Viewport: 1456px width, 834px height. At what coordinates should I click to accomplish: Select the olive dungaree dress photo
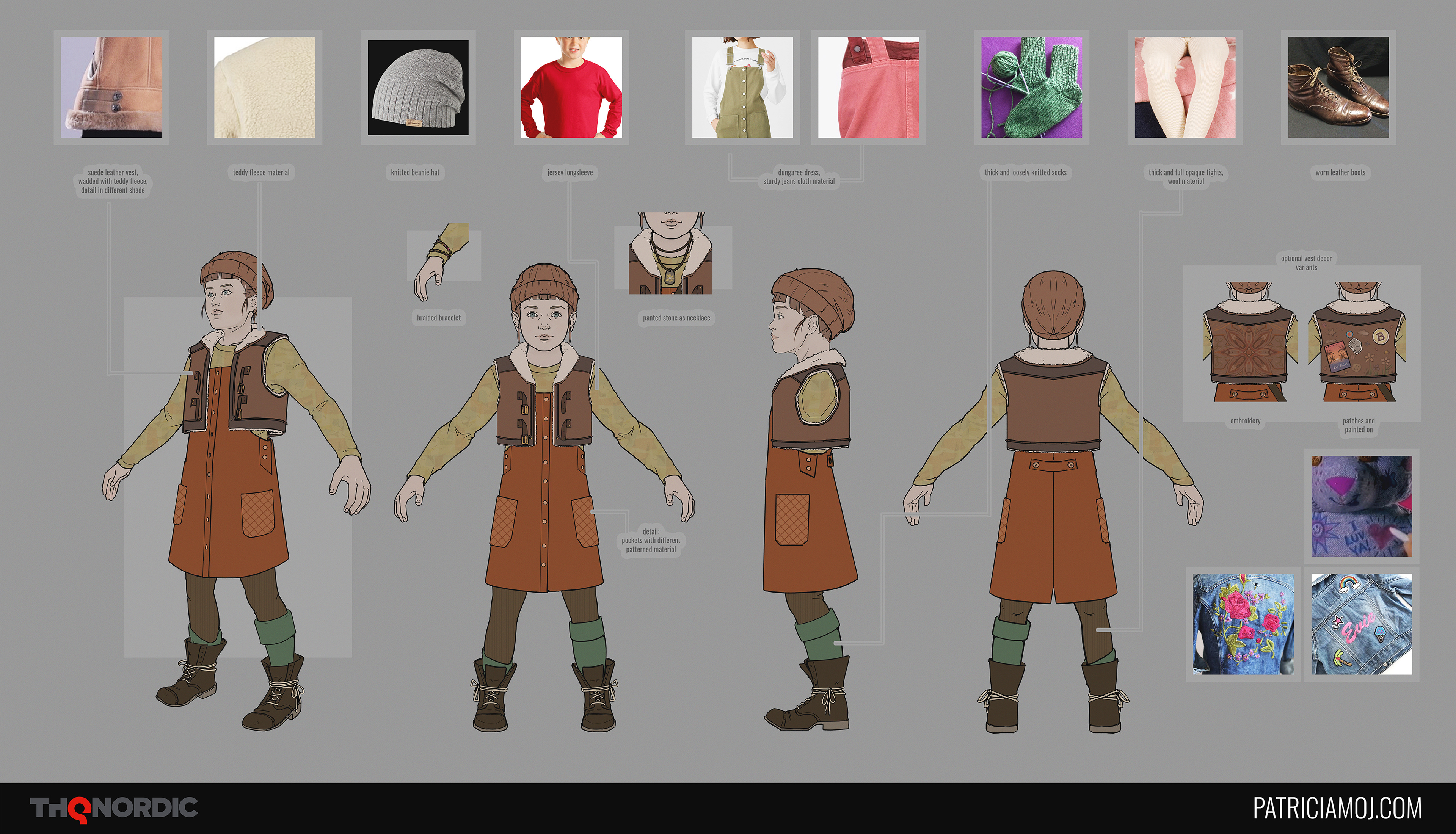pos(742,87)
